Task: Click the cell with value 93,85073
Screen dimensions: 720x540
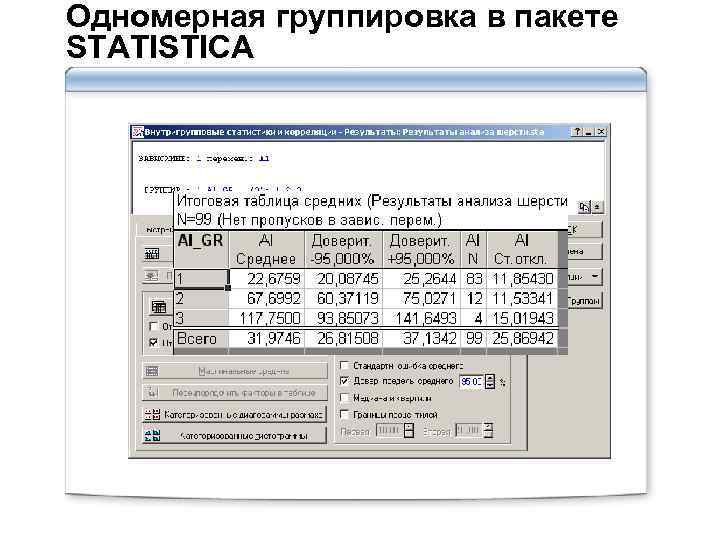Action: click(343, 318)
